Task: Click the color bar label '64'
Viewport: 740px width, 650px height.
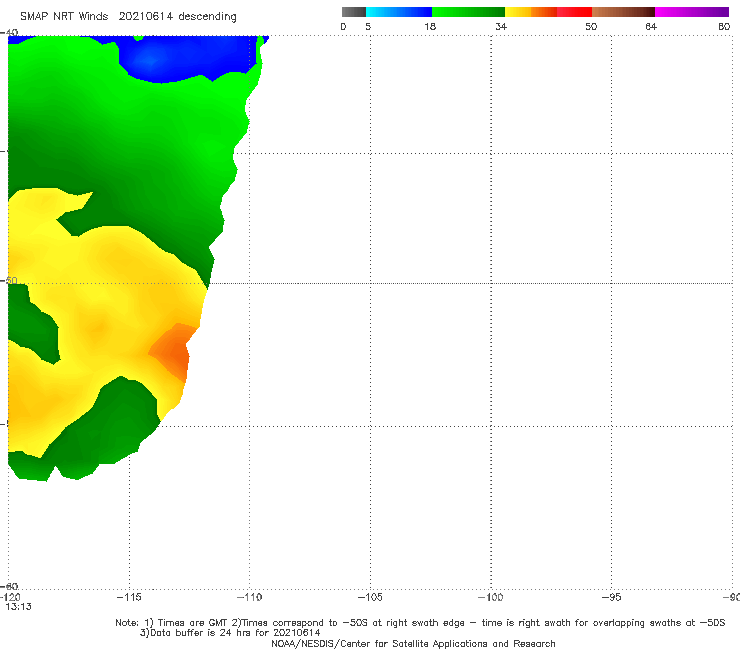Action: (651, 26)
